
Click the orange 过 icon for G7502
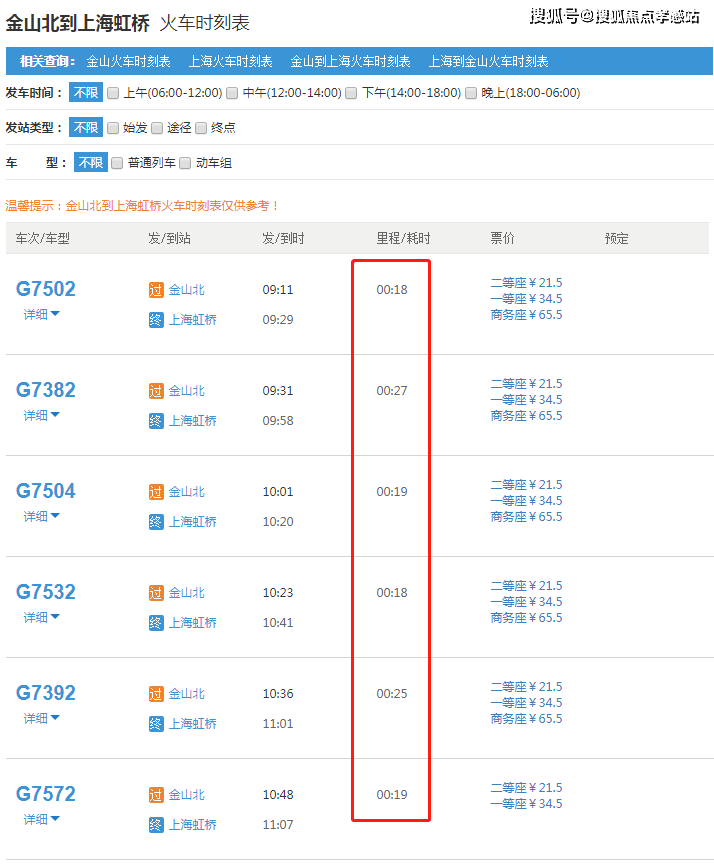[x=155, y=290]
